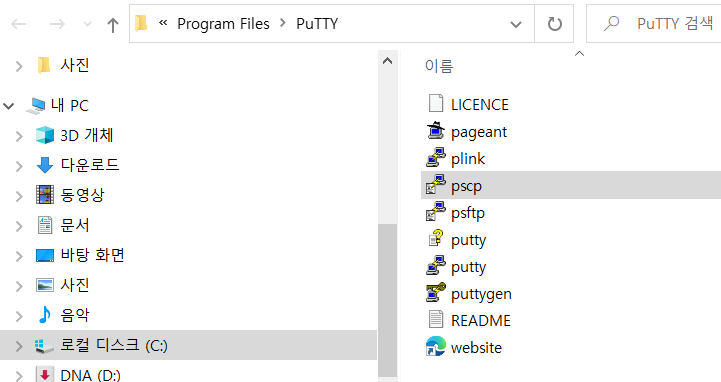This screenshot has height=382, width=721.
Task: Expand the 문서 node
Action: click(x=19, y=226)
